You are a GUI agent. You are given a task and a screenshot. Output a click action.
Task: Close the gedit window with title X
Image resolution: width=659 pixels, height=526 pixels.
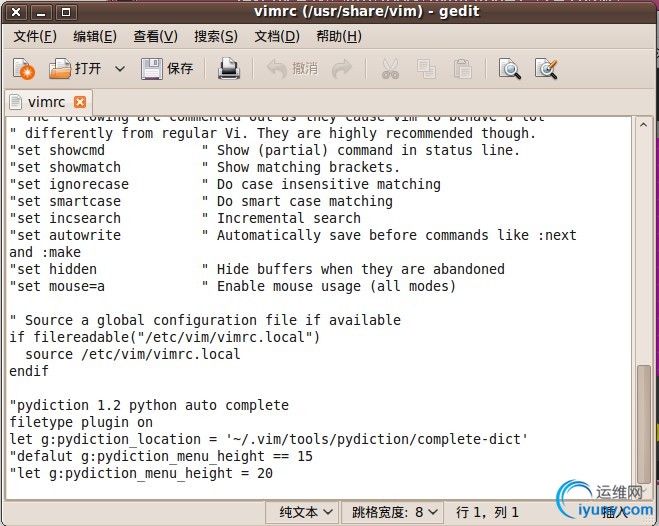point(16,12)
